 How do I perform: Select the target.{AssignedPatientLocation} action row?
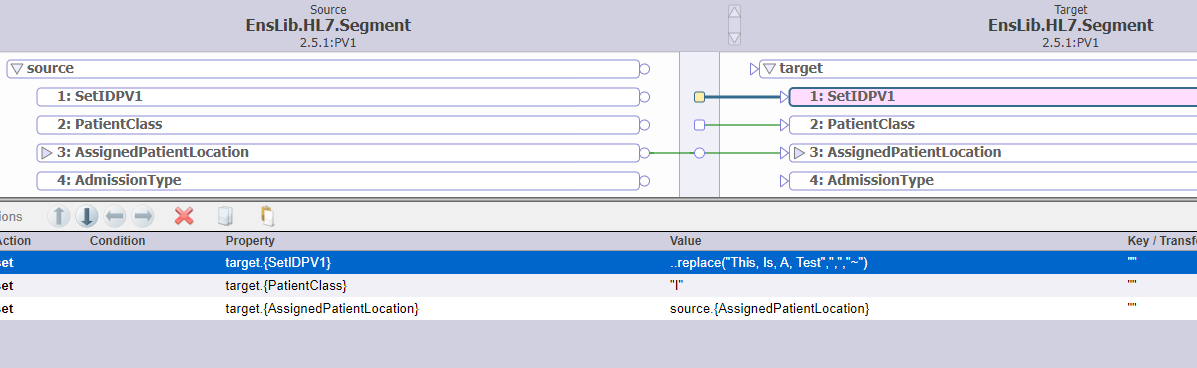[x=598, y=308]
